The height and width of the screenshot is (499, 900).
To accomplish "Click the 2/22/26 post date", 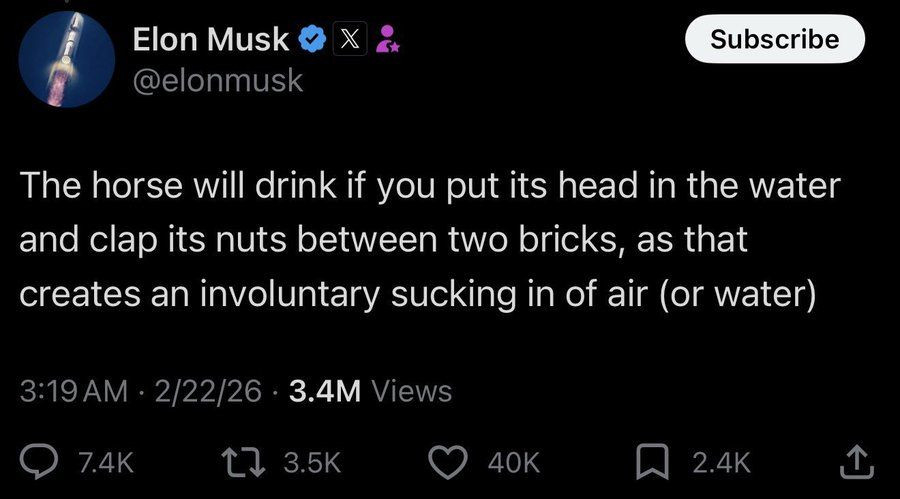I will [x=208, y=391].
